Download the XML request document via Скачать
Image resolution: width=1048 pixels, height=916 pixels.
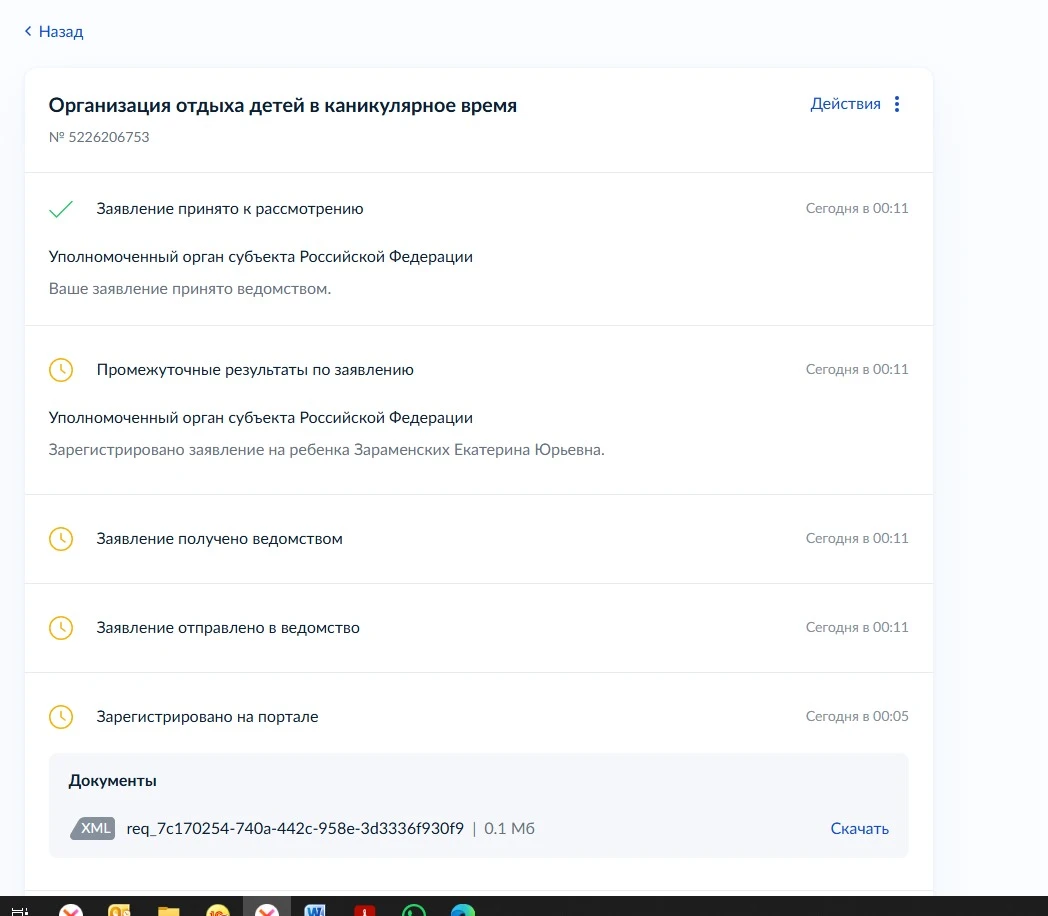click(x=859, y=828)
